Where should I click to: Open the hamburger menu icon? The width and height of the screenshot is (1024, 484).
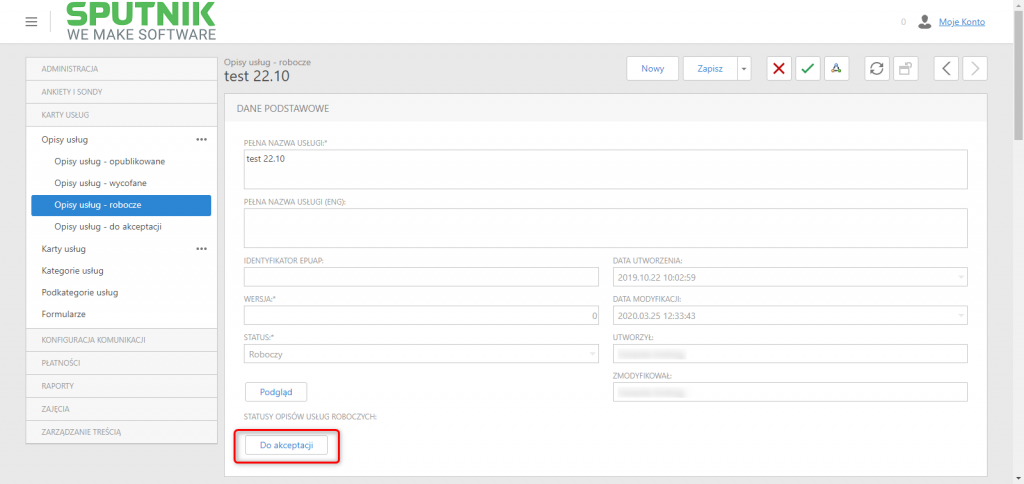(x=31, y=22)
